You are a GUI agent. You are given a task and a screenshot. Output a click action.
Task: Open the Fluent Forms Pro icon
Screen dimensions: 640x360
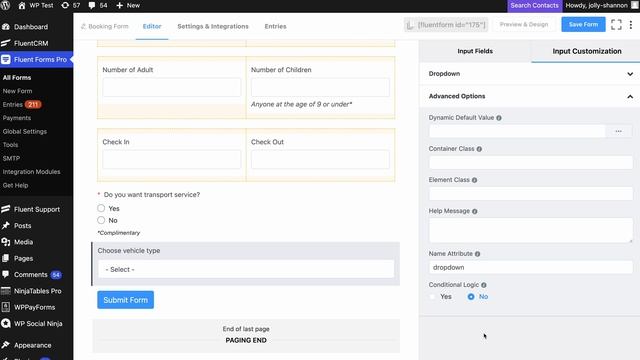(x=6, y=60)
